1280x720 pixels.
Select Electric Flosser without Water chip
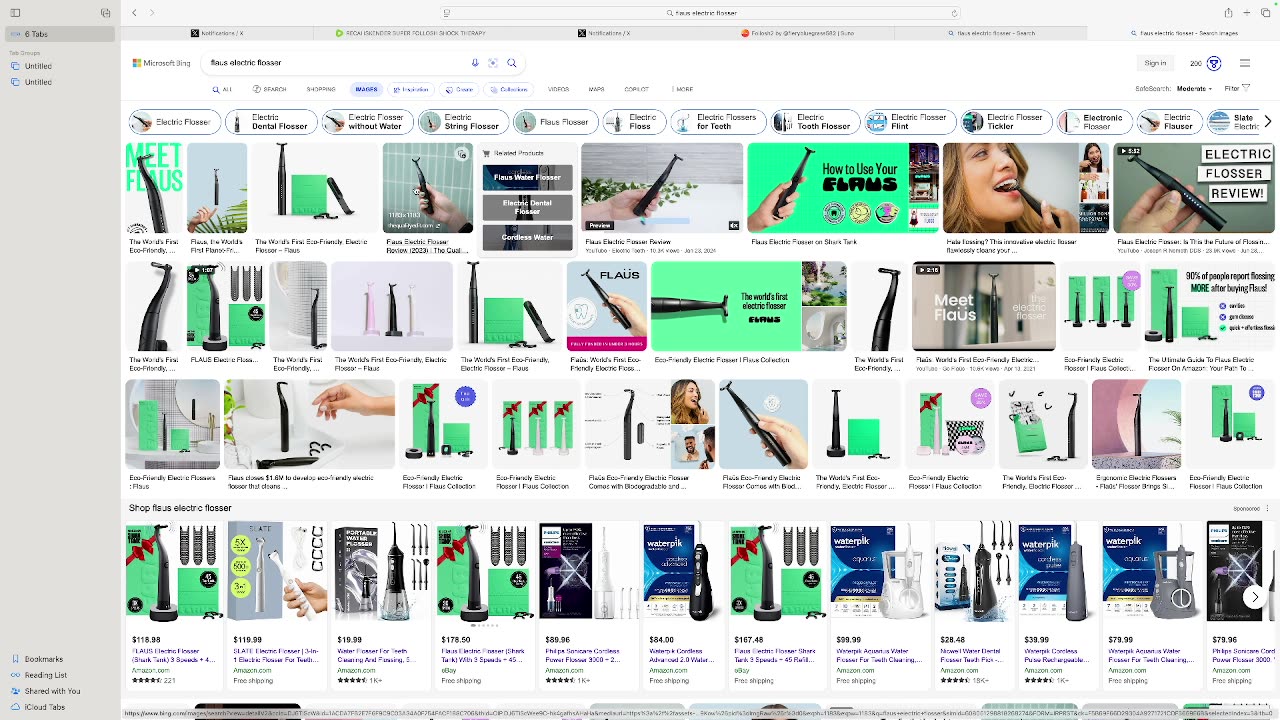tap(367, 122)
